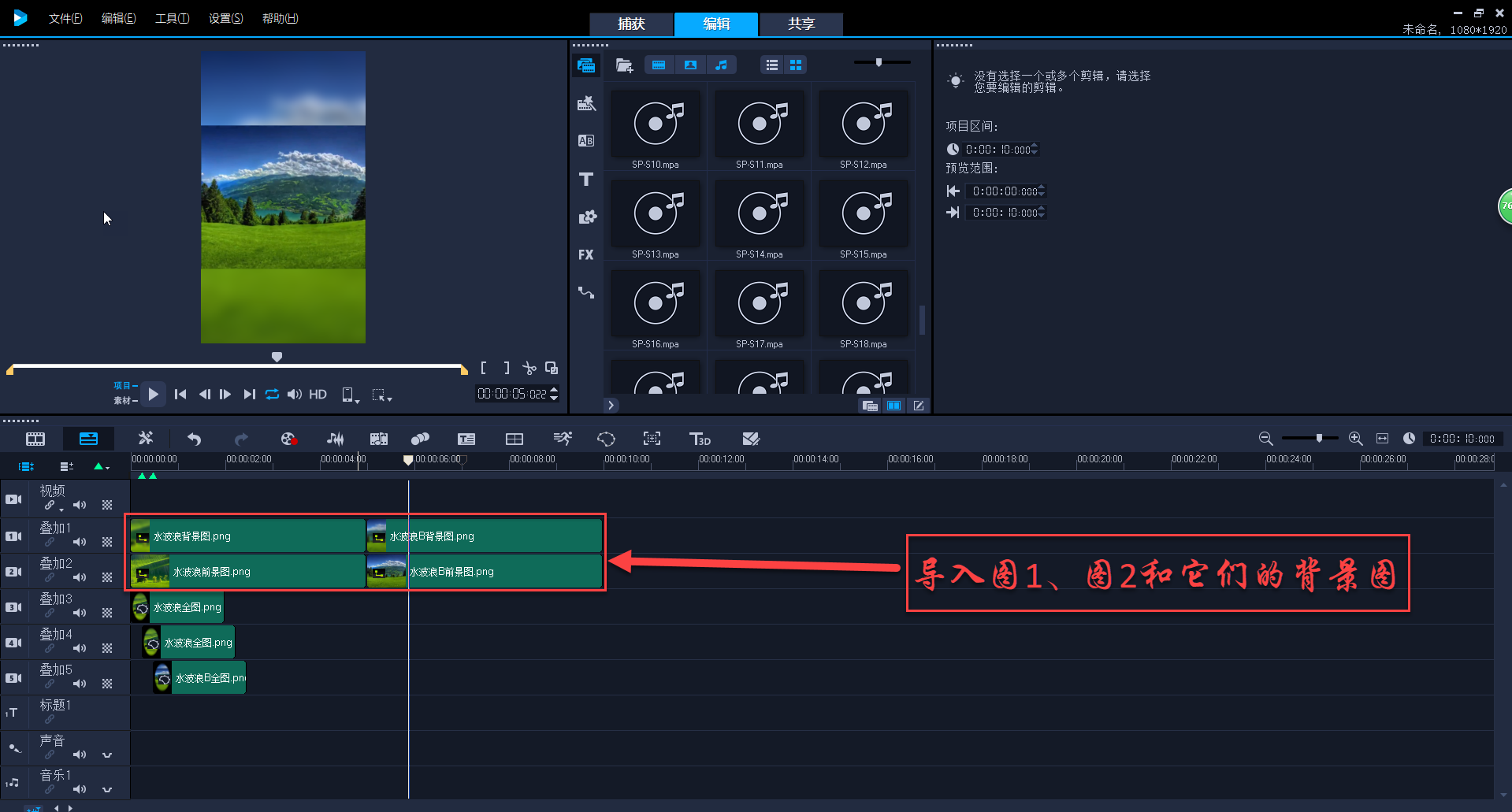Image resolution: width=1512 pixels, height=812 pixels.
Task: Open the subtitle editor icon
Action: [466, 439]
